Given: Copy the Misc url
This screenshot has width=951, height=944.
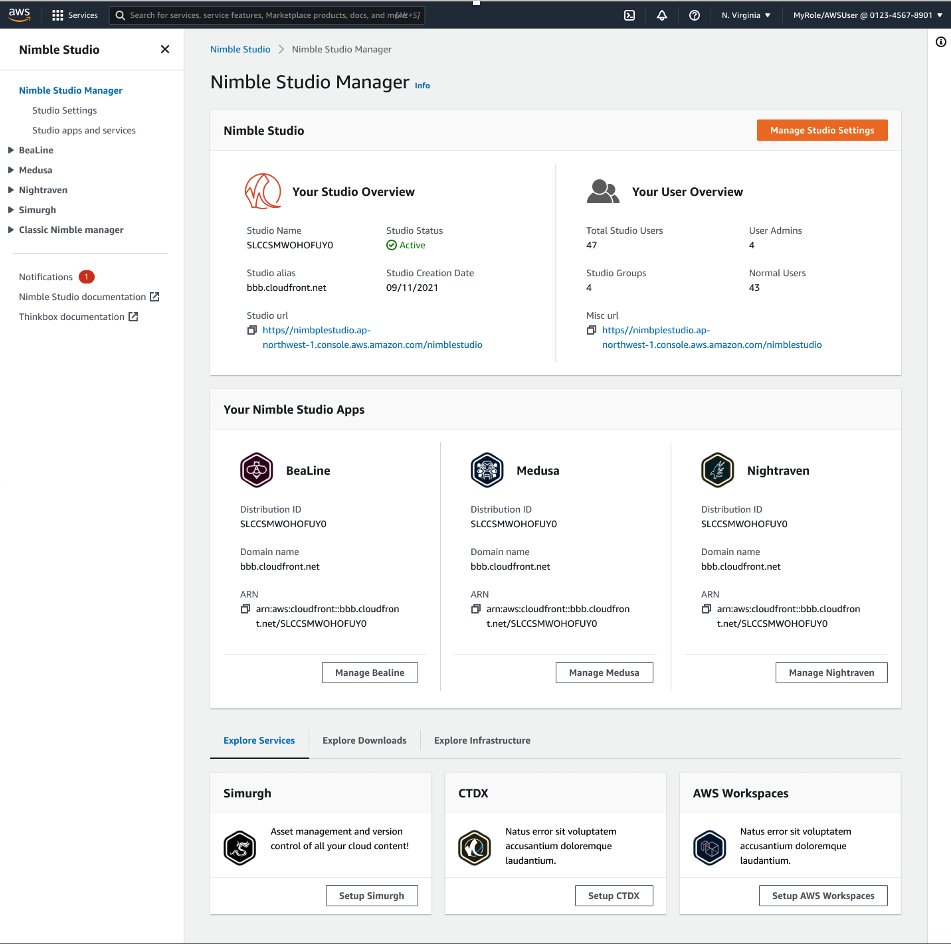Looking at the screenshot, I should [591, 330].
